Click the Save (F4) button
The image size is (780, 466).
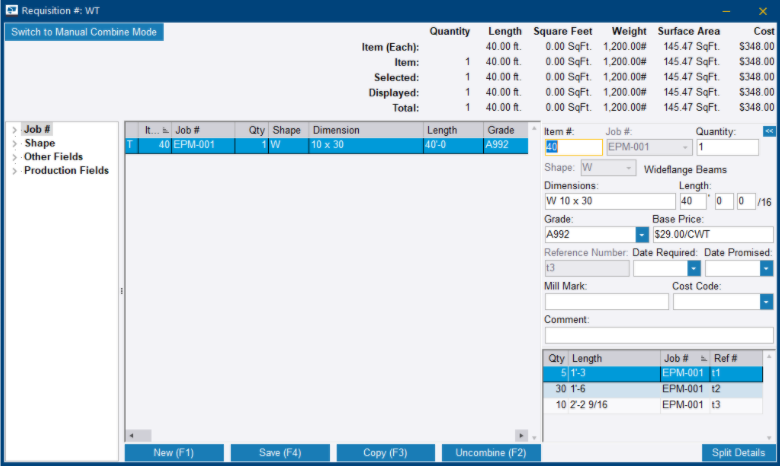tap(280, 453)
